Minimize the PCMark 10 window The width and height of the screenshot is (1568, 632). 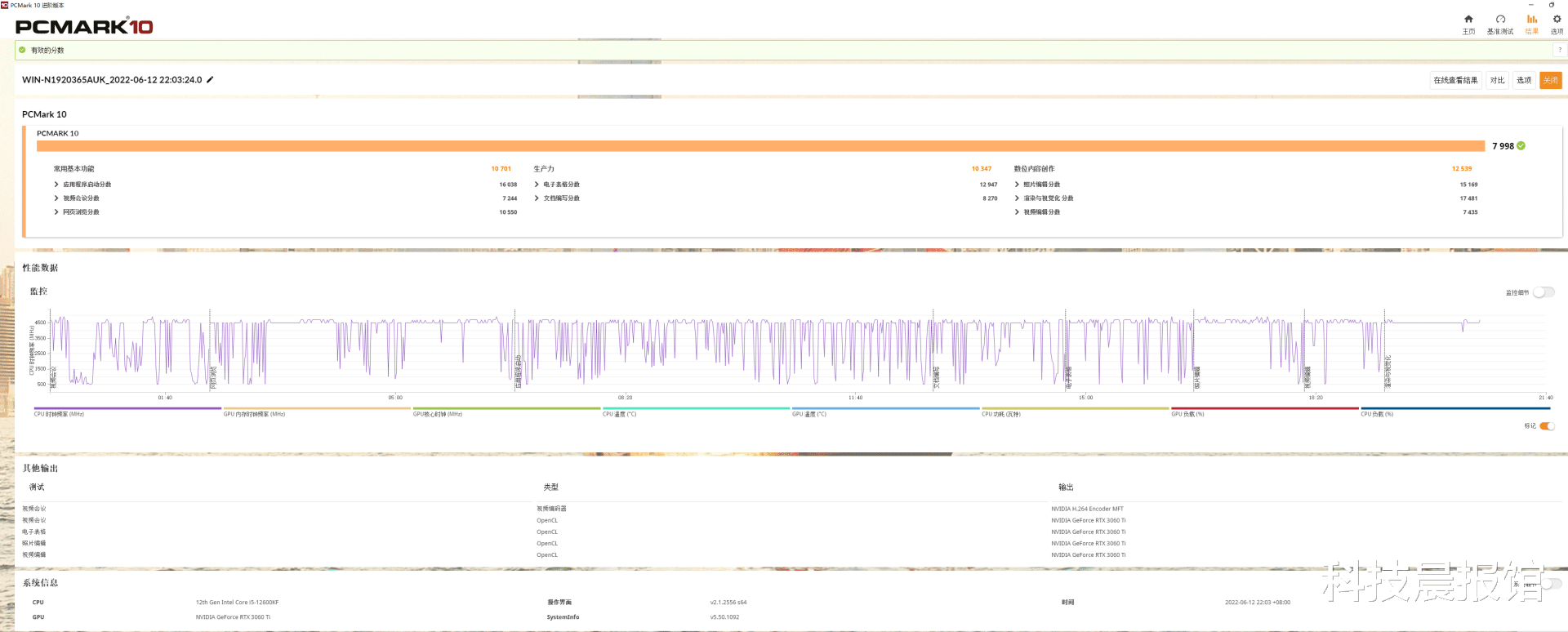click(x=1530, y=5)
